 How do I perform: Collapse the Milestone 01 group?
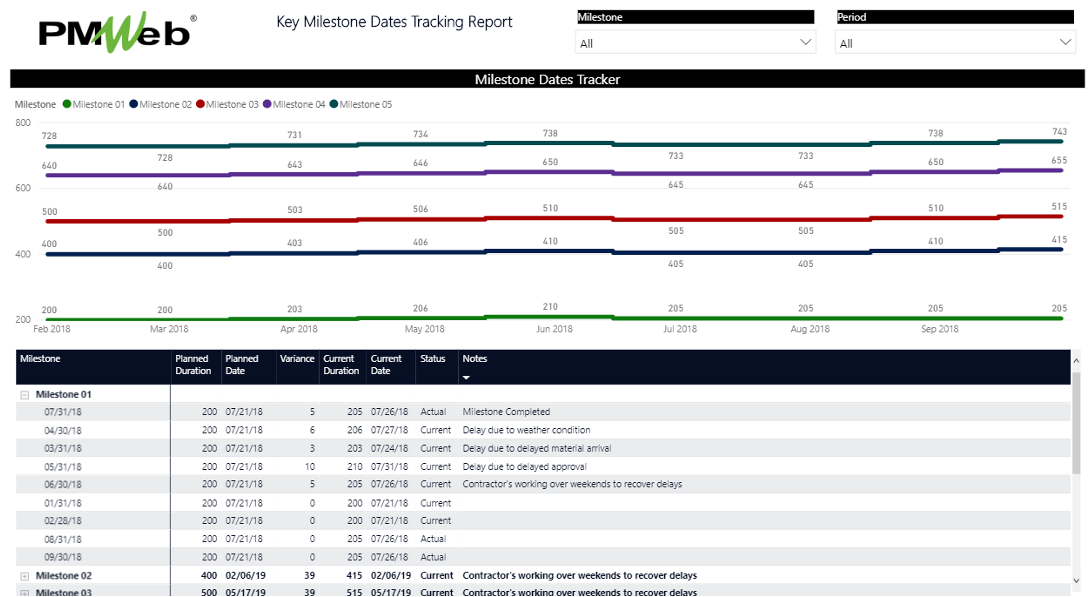pyautogui.click(x=24, y=395)
